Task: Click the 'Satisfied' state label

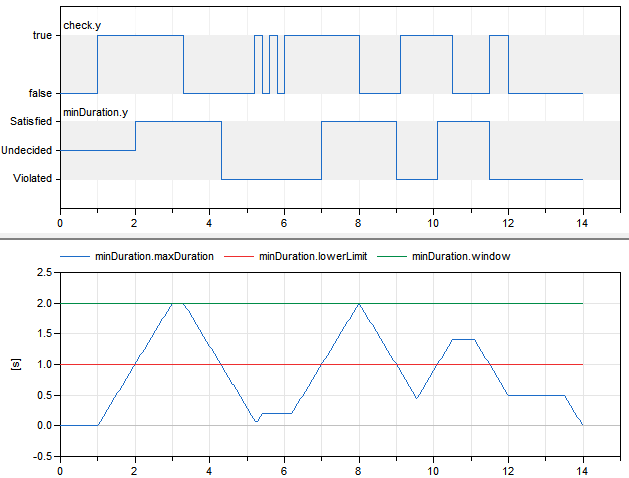Action: [x=31, y=122]
